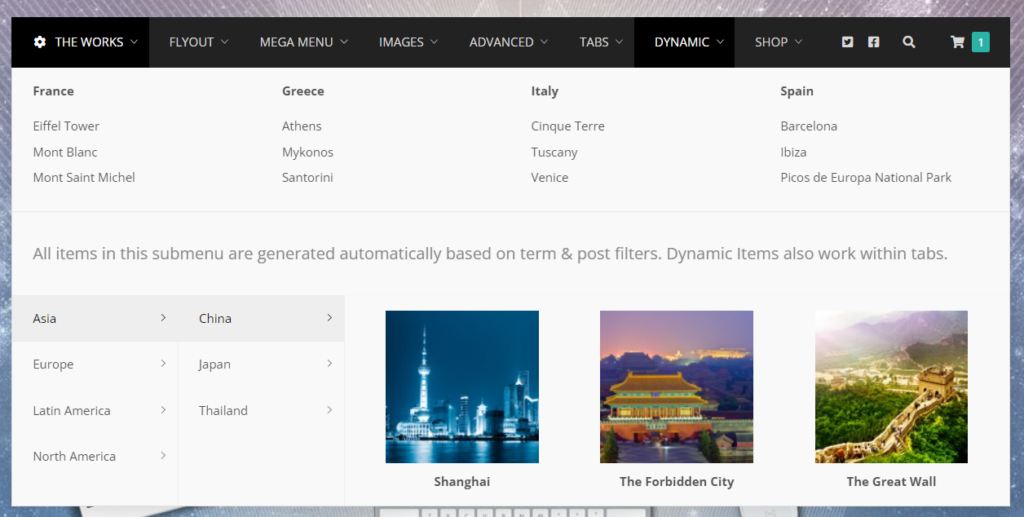Image resolution: width=1024 pixels, height=517 pixels.
Task: Go to the Ibiza link
Action: [x=793, y=152]
